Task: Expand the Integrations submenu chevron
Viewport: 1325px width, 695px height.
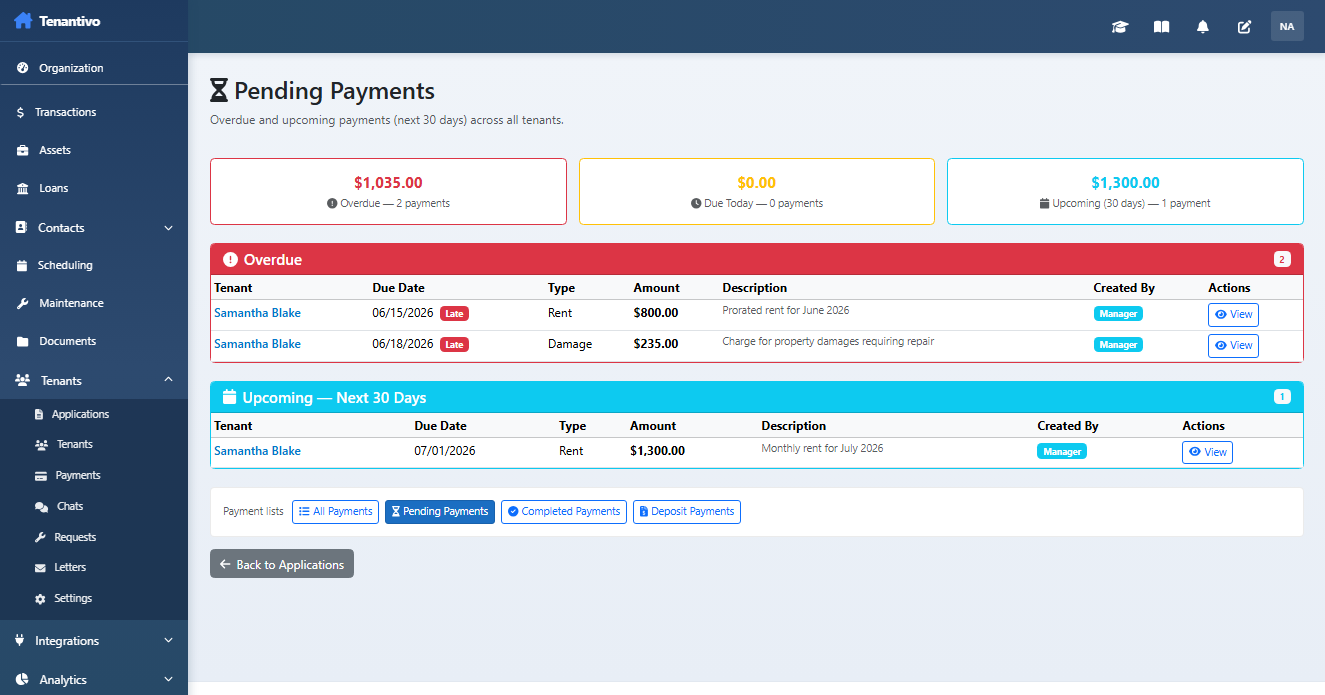Action: pyautogui.click(x=168, y=640)
